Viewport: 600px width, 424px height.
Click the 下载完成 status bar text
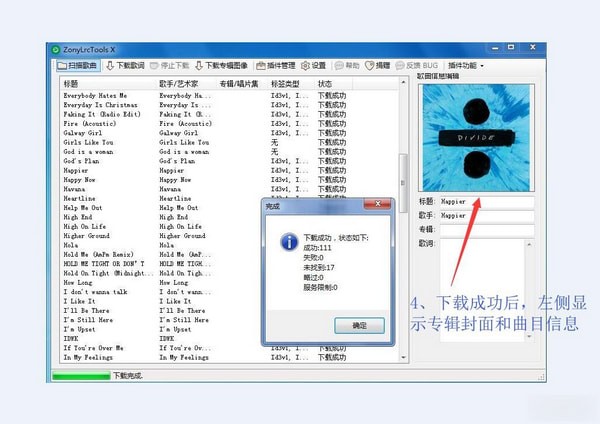127,376
